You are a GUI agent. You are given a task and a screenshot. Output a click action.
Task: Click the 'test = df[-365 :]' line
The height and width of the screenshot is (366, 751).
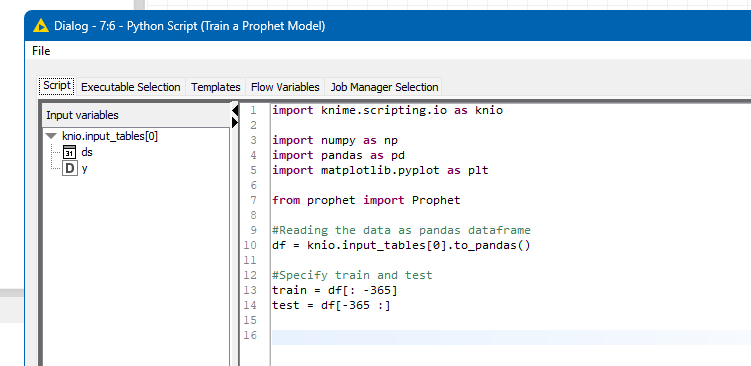(x=331, y=305)
